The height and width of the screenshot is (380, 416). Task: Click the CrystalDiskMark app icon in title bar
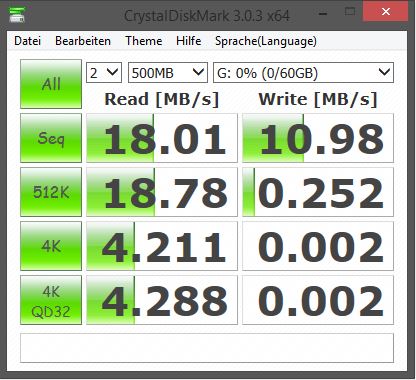[17, 14]
